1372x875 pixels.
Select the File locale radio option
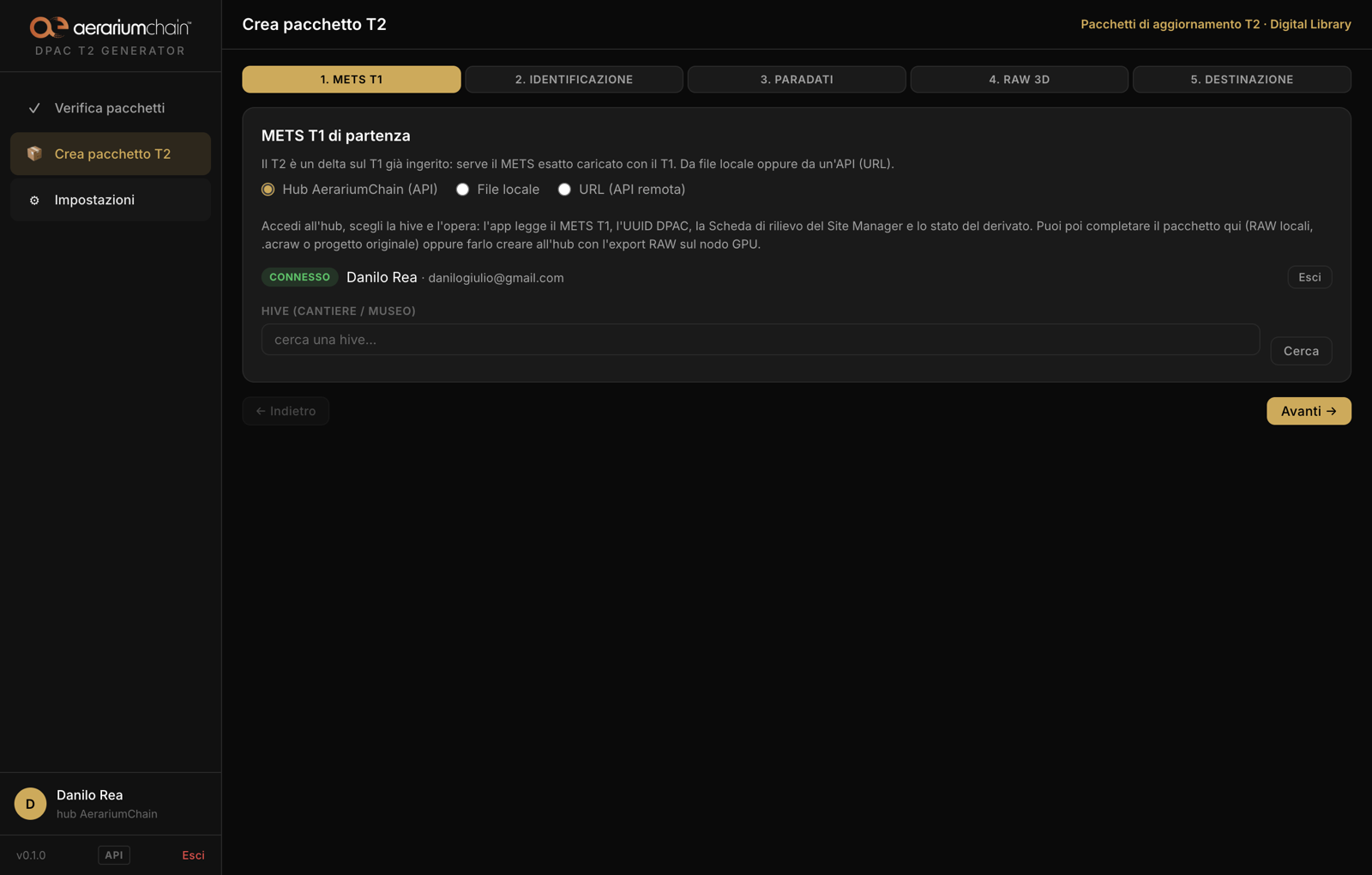click(463, 190)
